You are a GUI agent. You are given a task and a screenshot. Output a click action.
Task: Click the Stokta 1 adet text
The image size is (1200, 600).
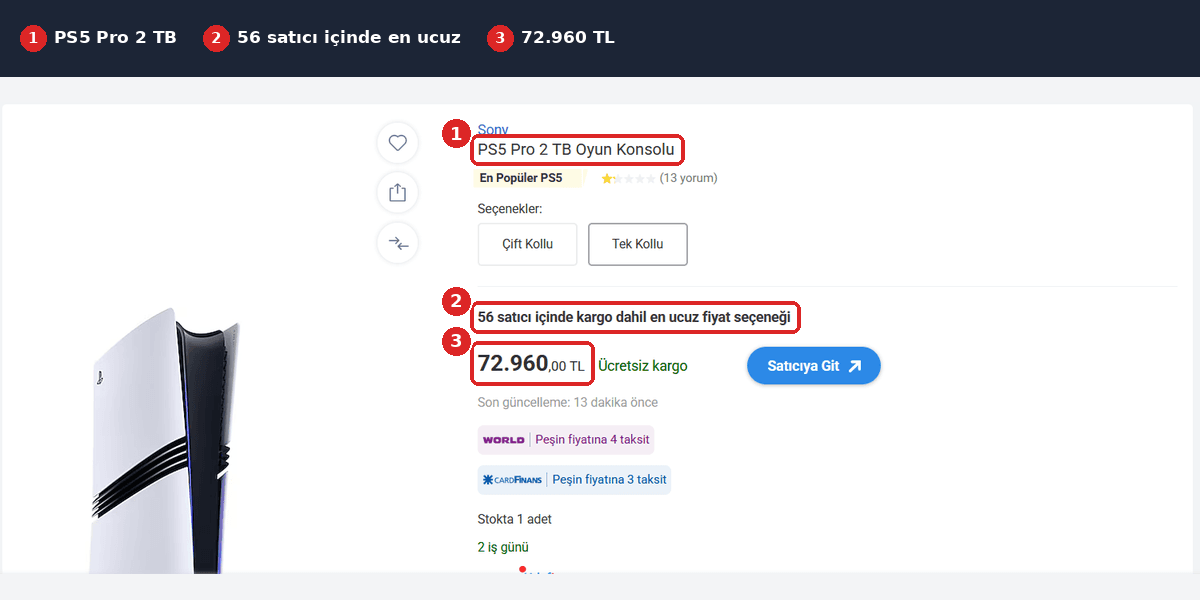click(515, 519)
